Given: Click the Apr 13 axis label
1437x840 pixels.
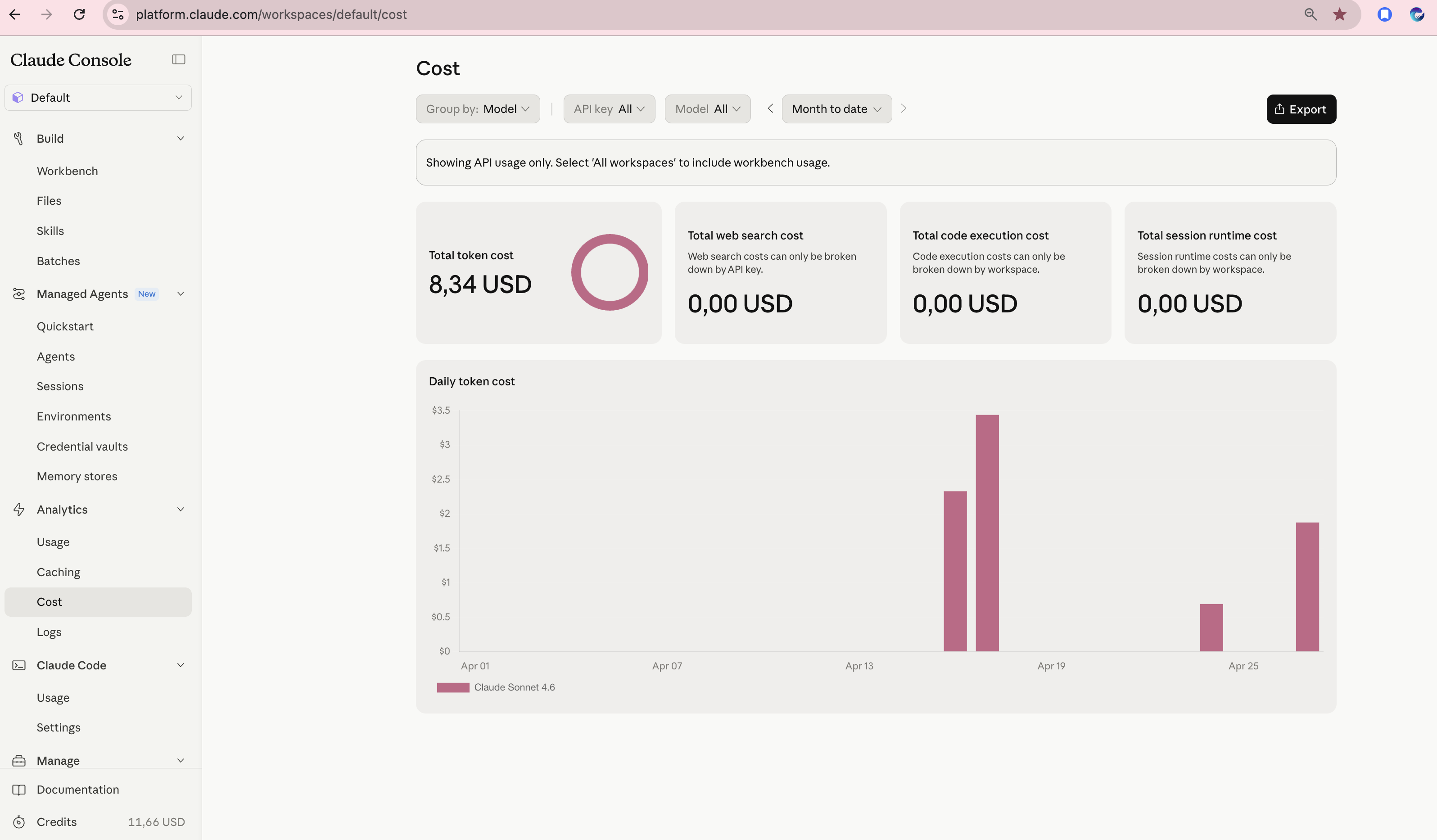Looking at the screenshot, I should pyautogui.click(x=859, y=665).
